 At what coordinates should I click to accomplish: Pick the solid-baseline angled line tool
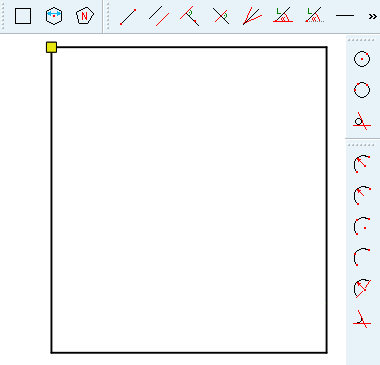(283, 15)
